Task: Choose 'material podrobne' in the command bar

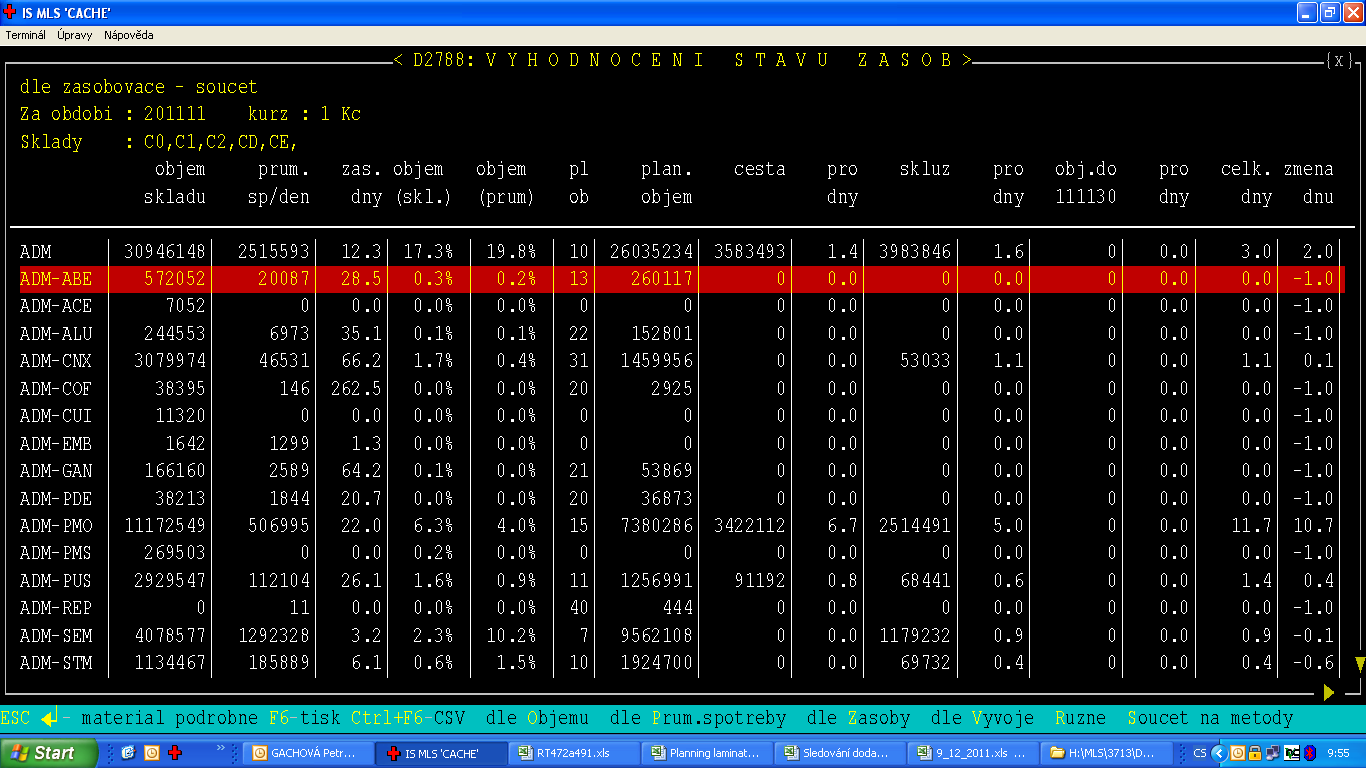Action: point(170,718)
